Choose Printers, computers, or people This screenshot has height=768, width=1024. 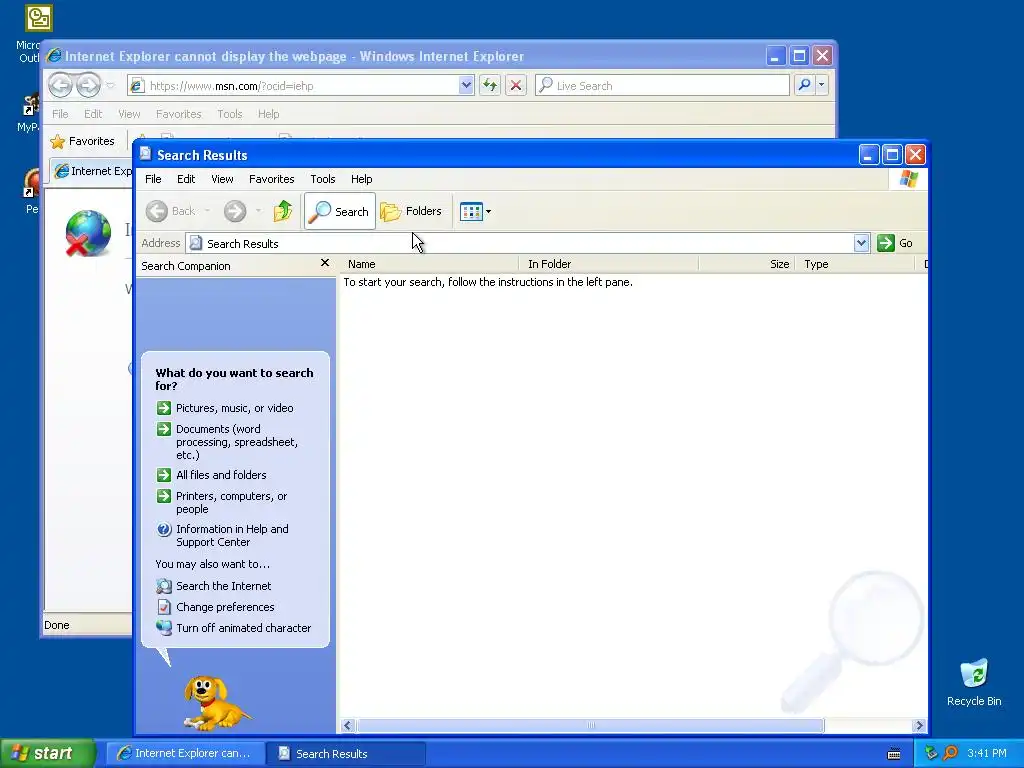pos(222,502)
